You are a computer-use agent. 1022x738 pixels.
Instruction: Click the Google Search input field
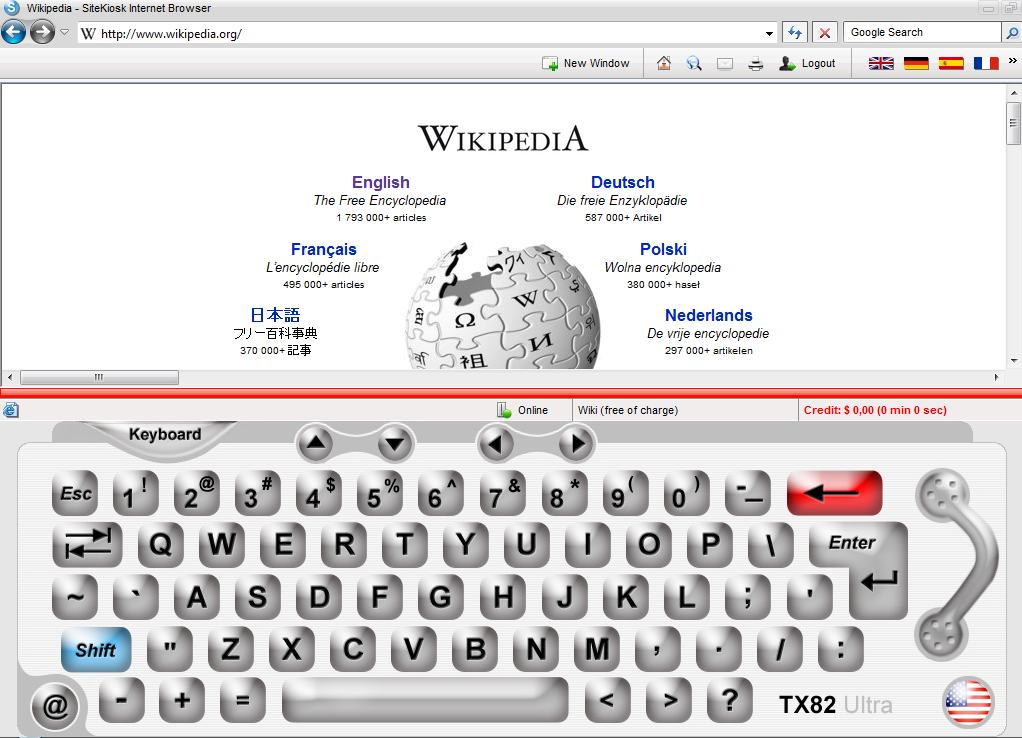pos(920,32)
